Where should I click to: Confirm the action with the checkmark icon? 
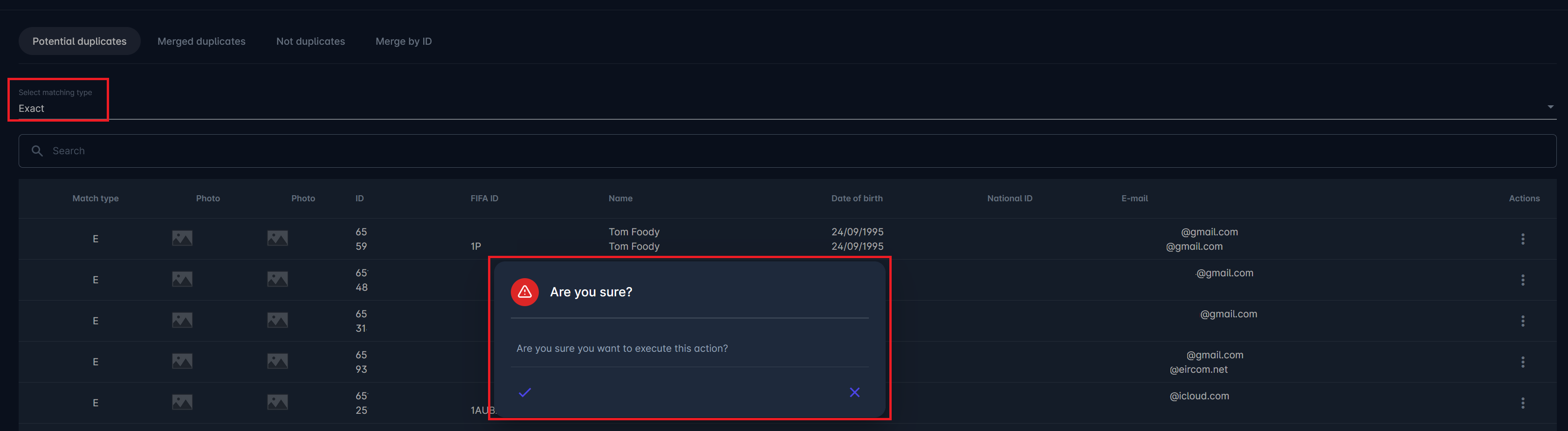525,392
